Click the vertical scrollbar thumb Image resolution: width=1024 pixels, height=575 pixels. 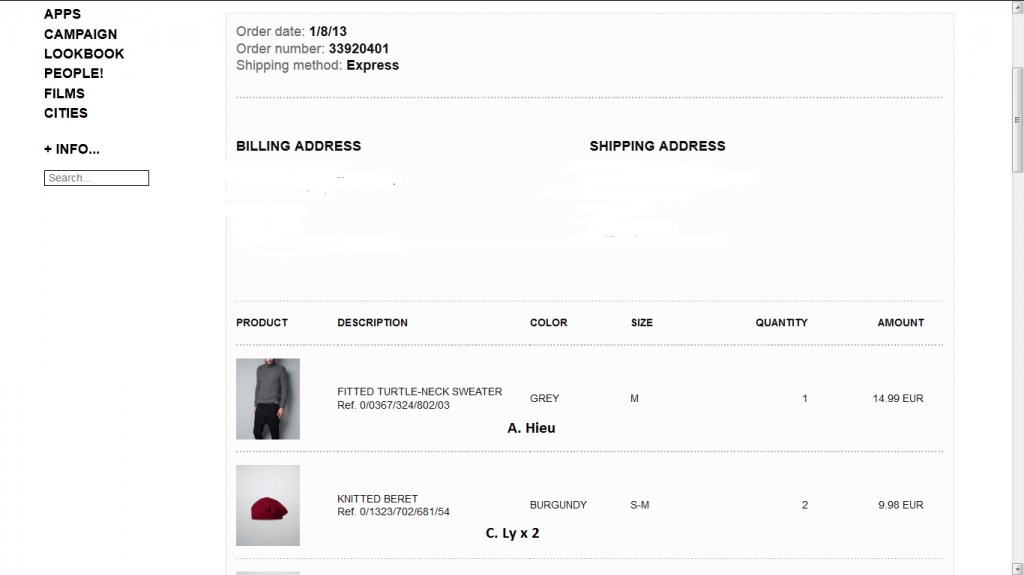point(1018,120)
